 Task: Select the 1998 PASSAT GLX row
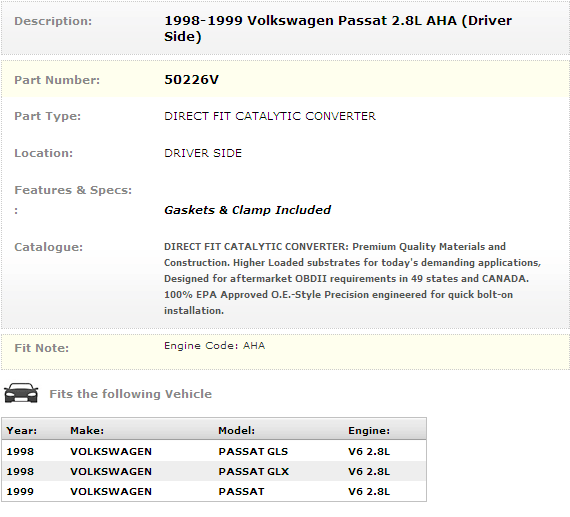point(214,471)
